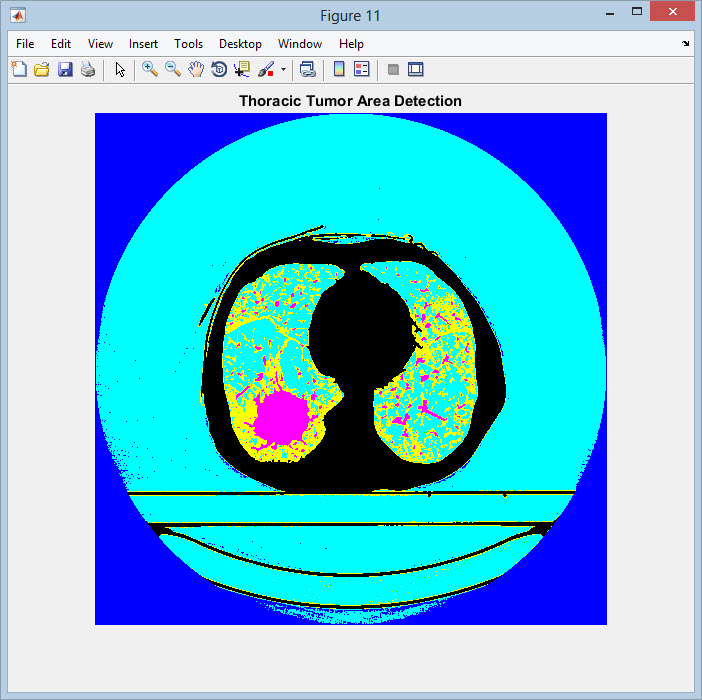The width and height of the screenshot is (702, 700).
Task: Activate the Zoom In tool
Action: (x=150, y=69)
